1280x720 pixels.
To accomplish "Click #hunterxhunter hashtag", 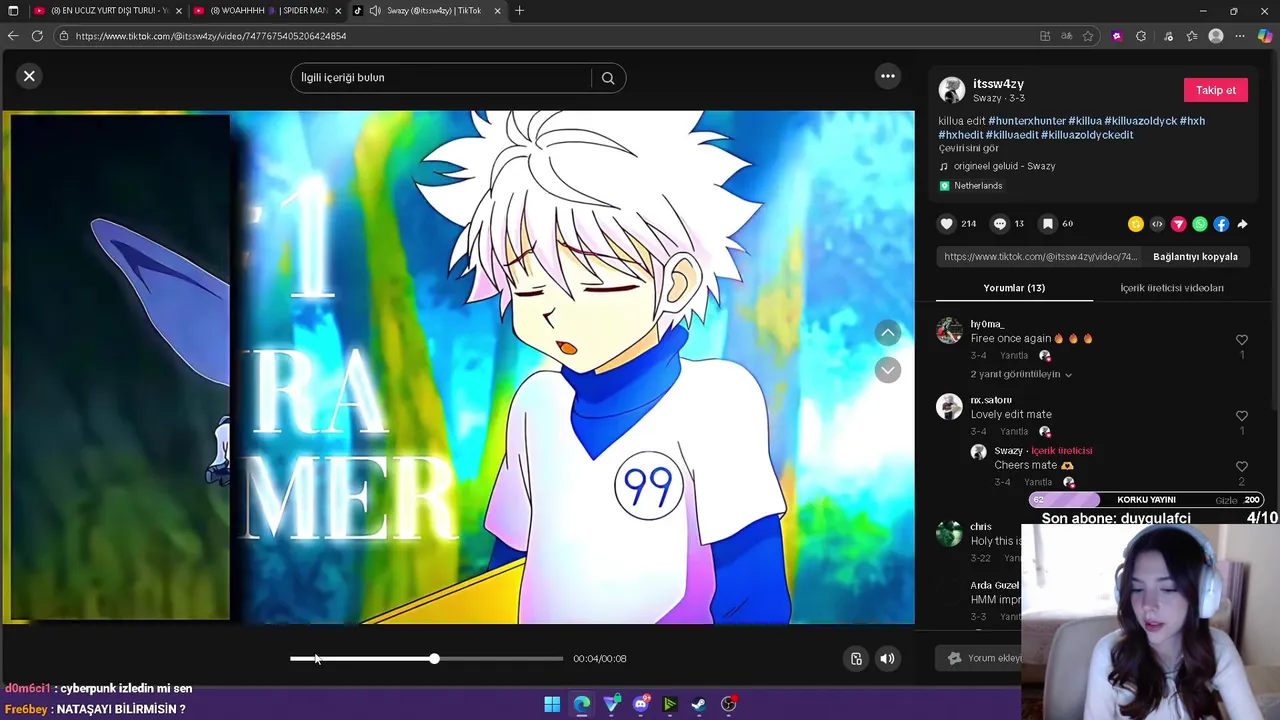I will pos(1026,121).
